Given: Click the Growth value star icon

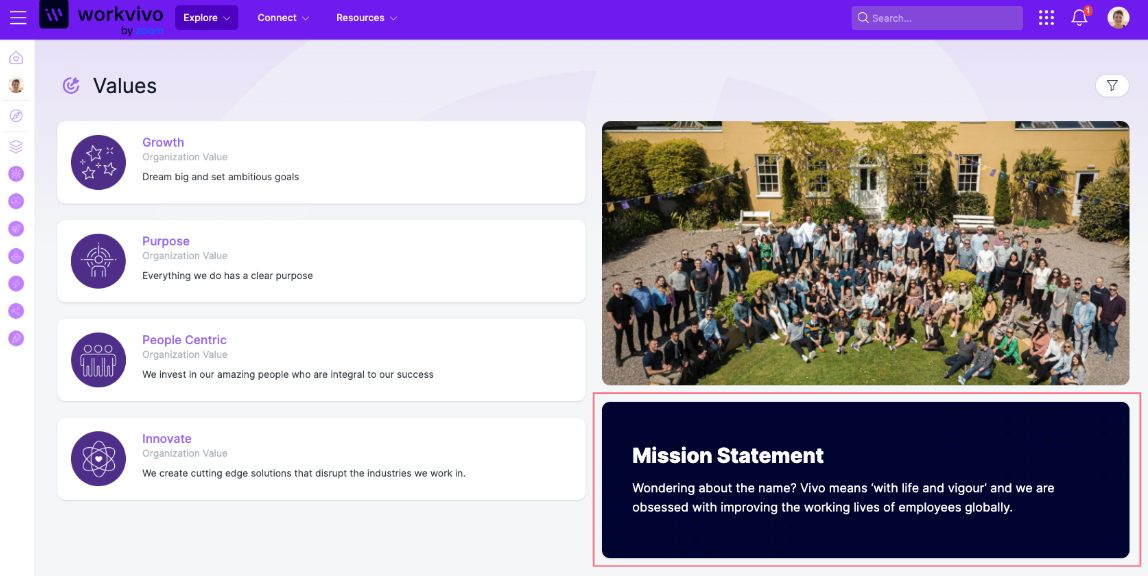Looking at the screenshot, I should pos(98,162).
